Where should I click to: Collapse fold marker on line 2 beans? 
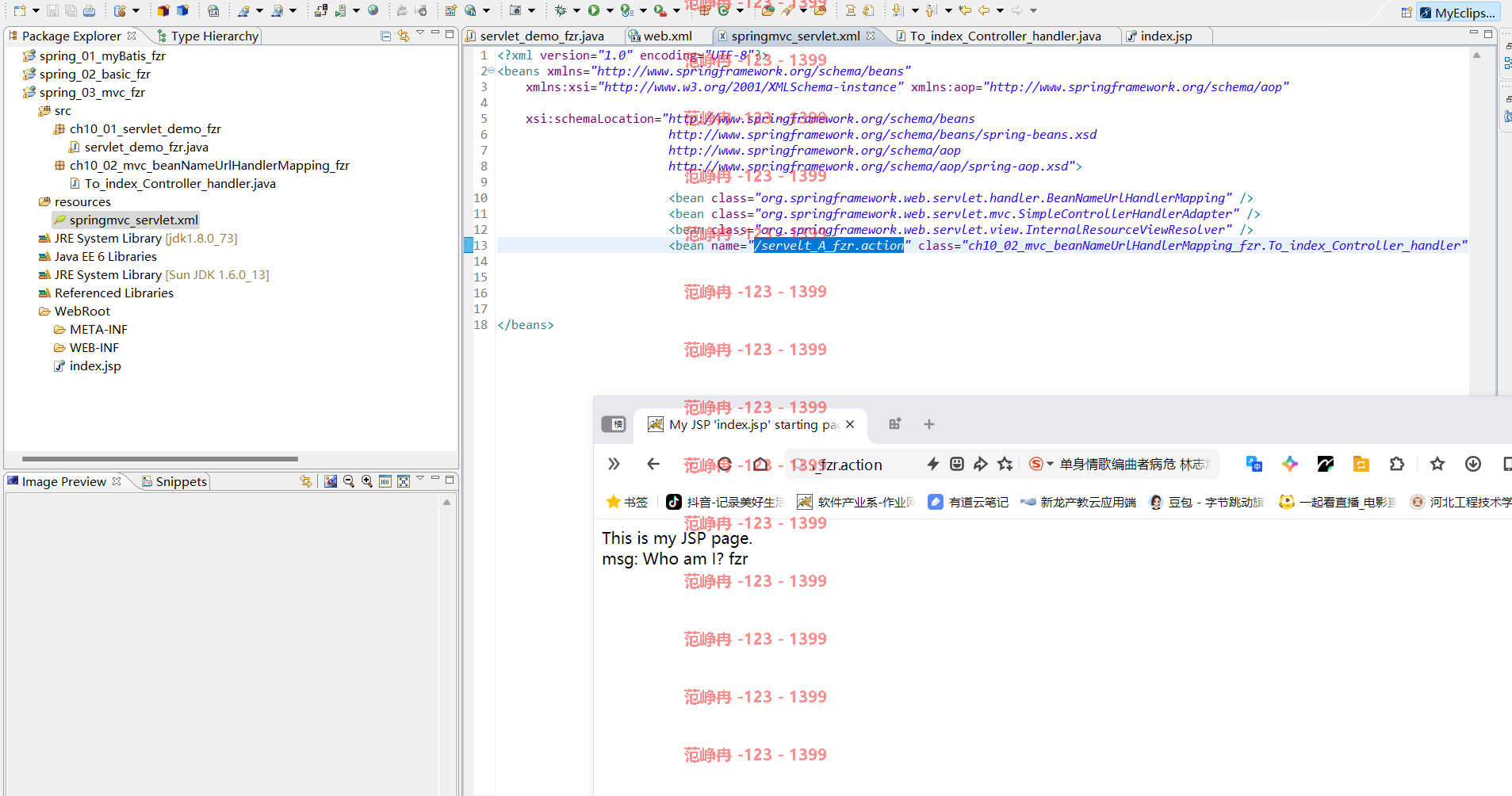coord(492,71)
